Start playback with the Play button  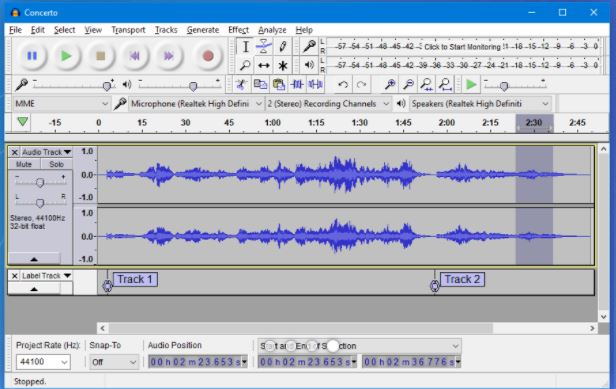point(66,56)
